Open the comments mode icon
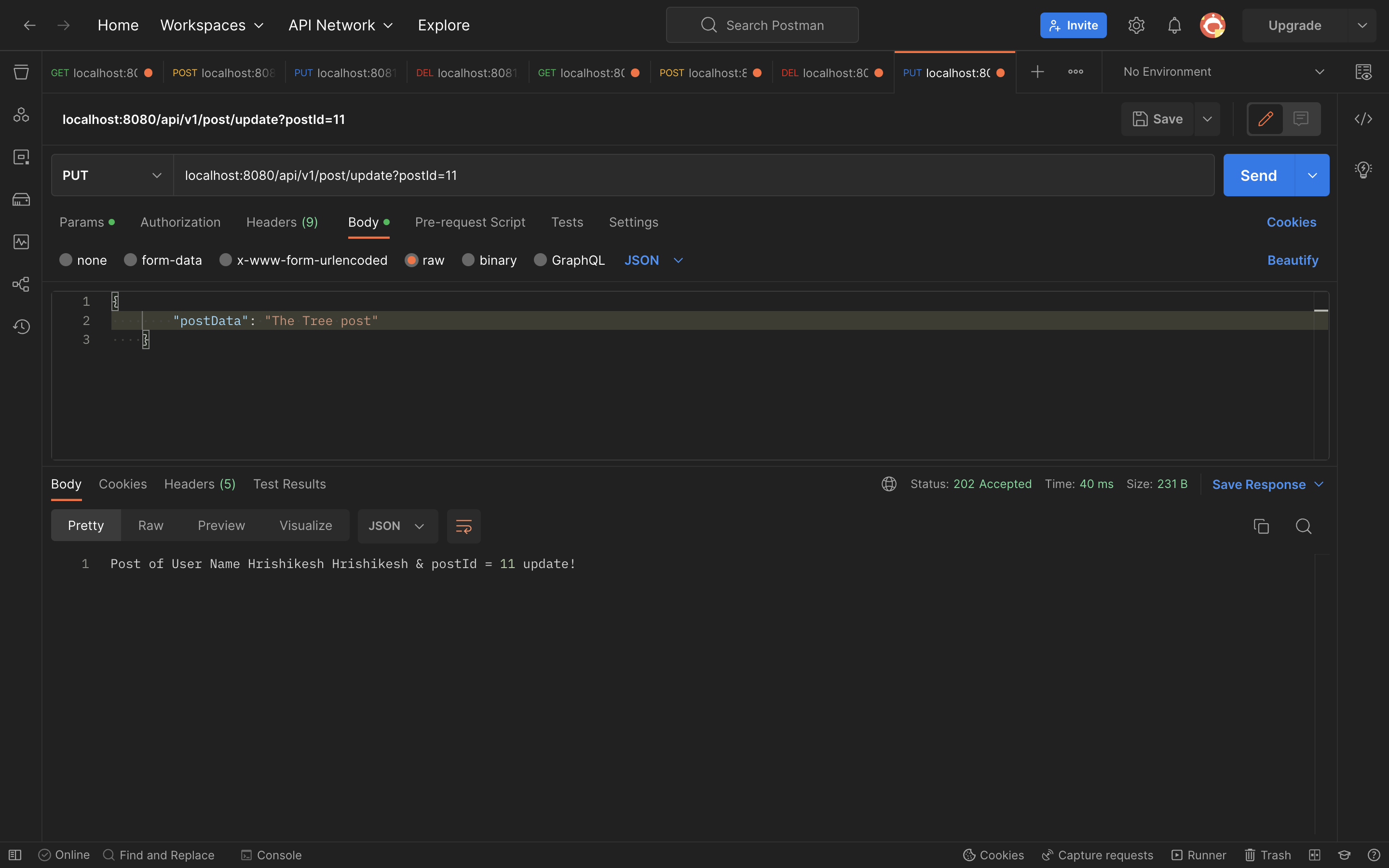This screenshot has height=868, width=1389. tap(1301, 119)
